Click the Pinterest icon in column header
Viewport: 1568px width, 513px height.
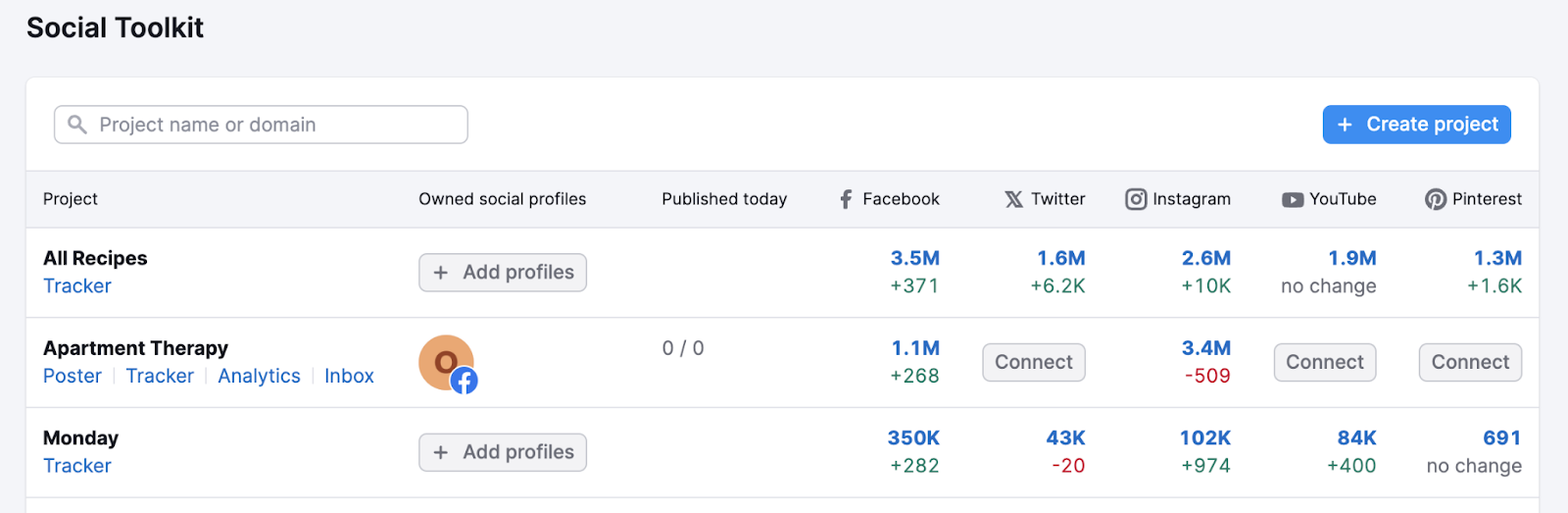[1436, 199]
